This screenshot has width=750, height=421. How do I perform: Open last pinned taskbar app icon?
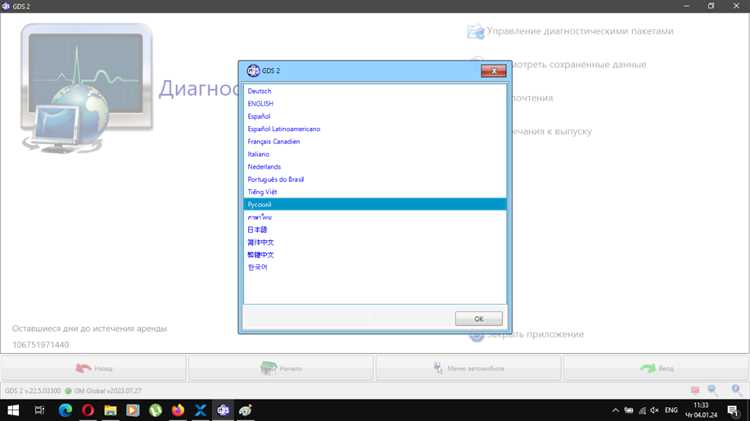click(245, 410)
